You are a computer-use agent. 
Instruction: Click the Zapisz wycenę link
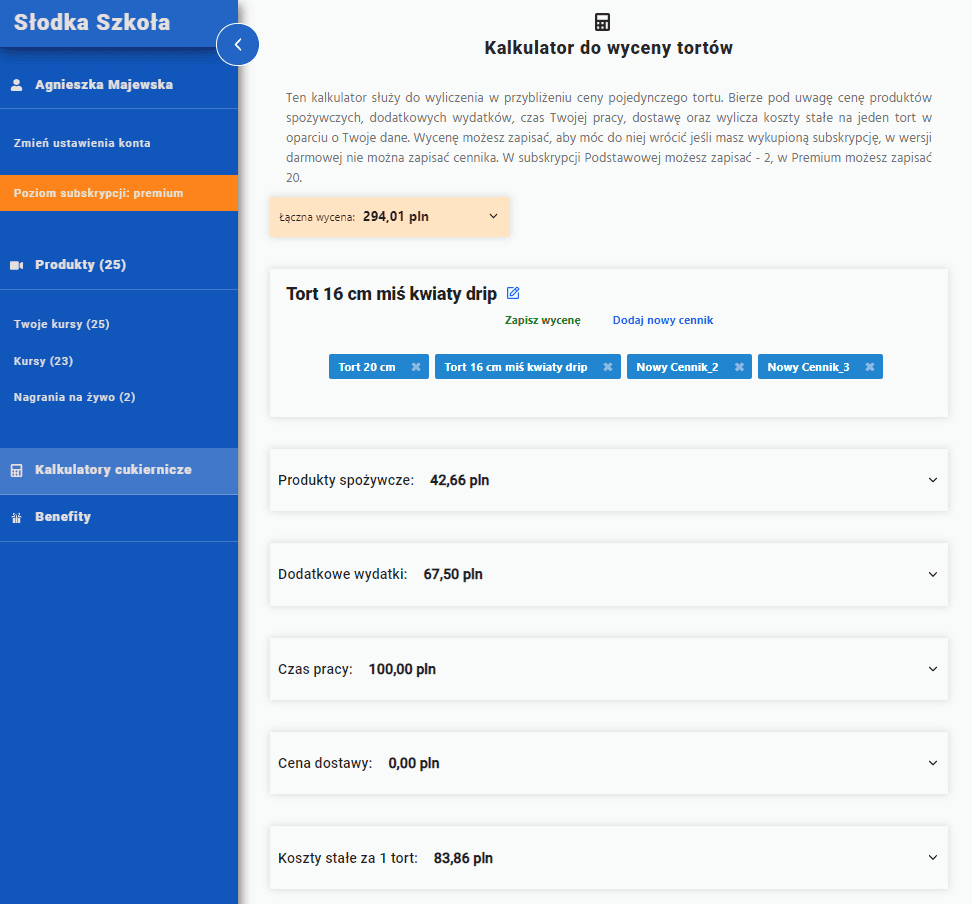coord(542,320)
